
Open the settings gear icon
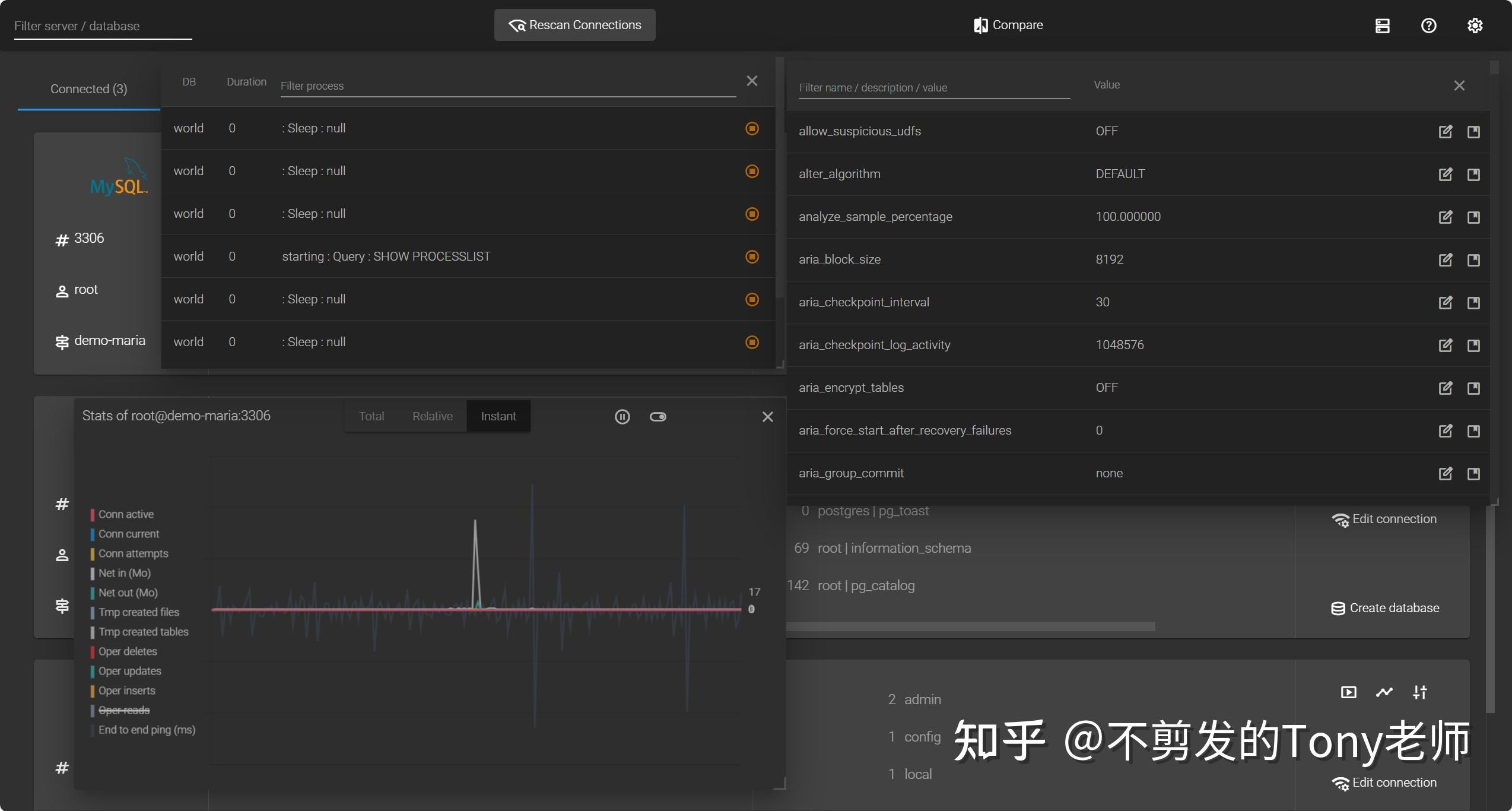(x=1475, y=25)
